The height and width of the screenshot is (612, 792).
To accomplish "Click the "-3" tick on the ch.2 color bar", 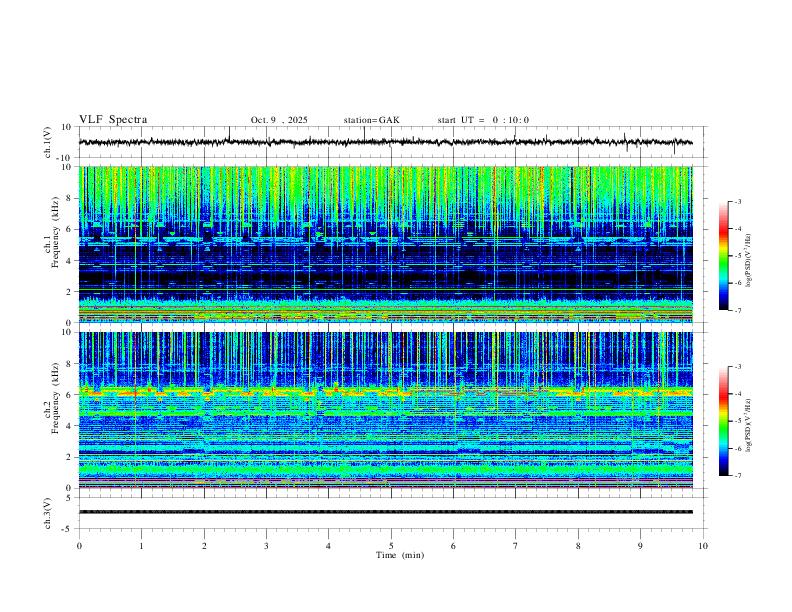I will (x=738, y=367).
